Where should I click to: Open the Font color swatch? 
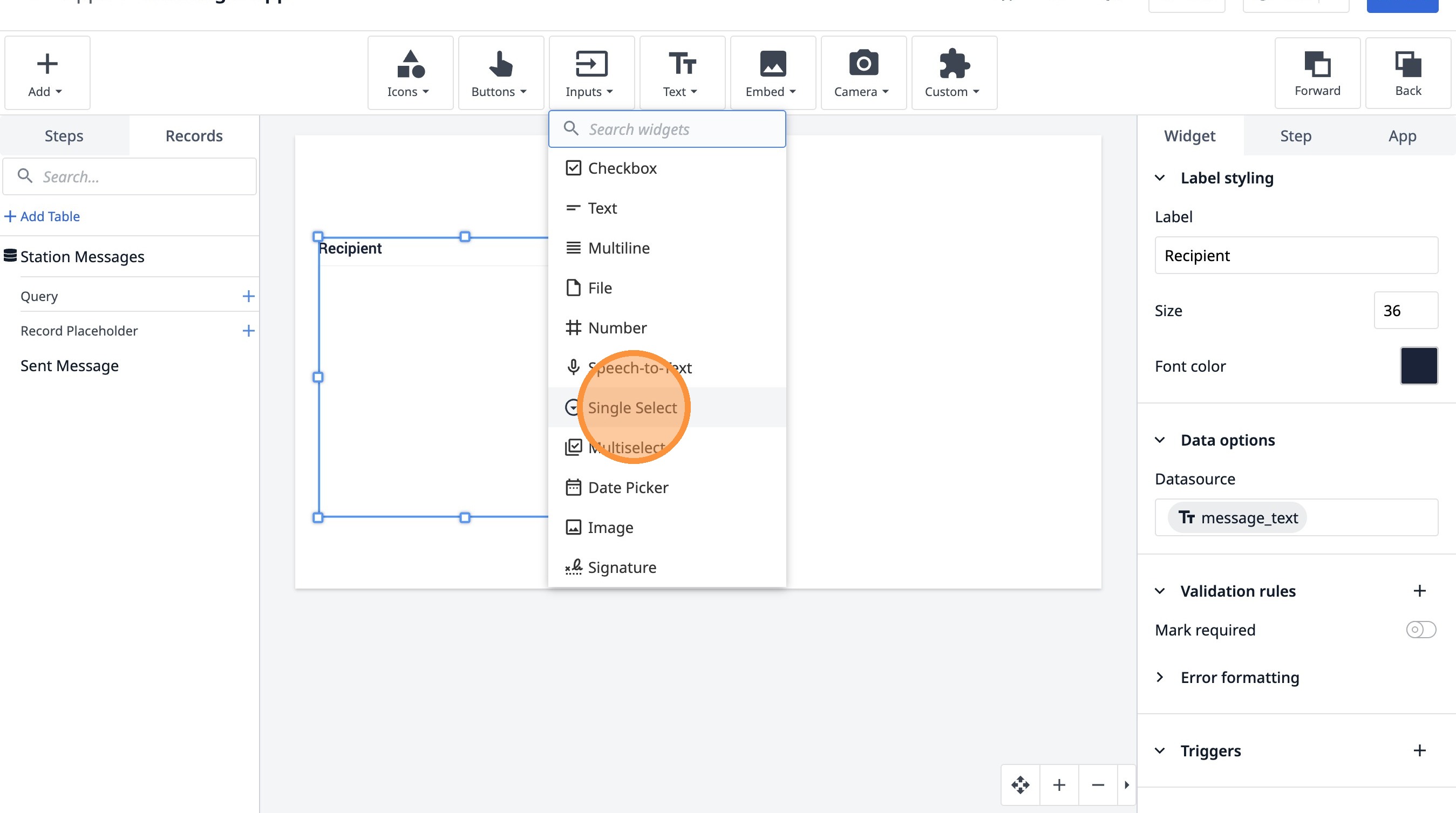point(1419,366)
